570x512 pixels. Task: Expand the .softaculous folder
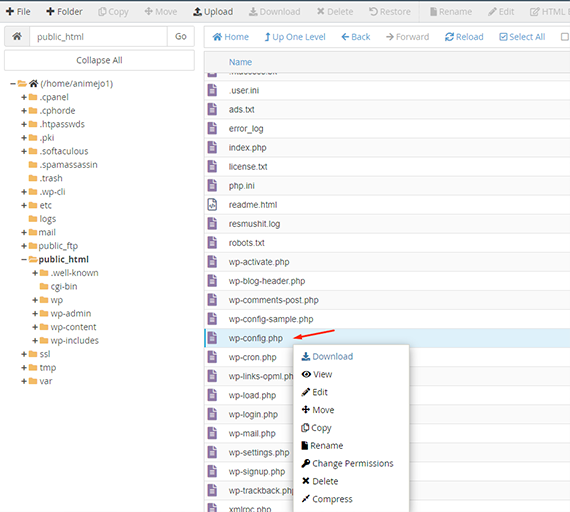pos(24,151)
